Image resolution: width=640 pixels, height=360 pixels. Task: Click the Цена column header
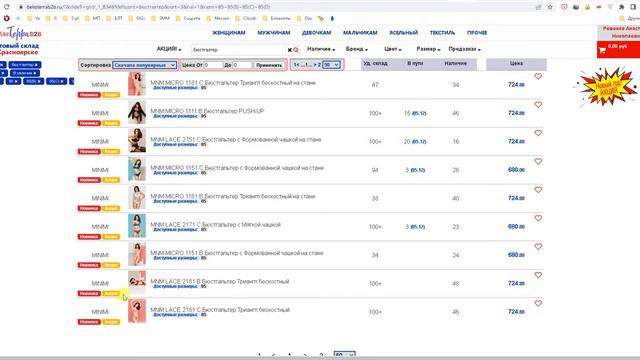[x=516, y=64]
